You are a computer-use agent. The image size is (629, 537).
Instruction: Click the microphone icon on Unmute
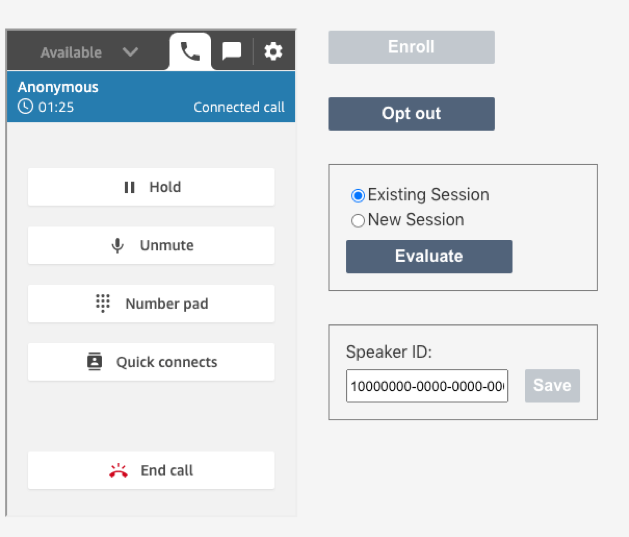[118, 245]
